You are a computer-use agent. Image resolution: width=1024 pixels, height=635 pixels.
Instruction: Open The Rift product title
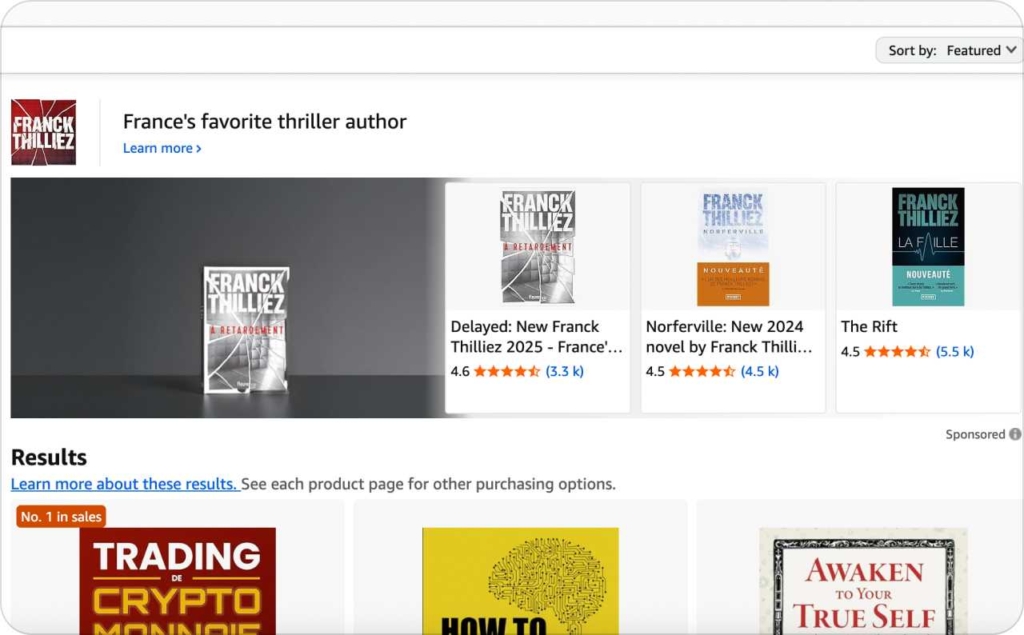pyautogui.click(x=869, y=326)
